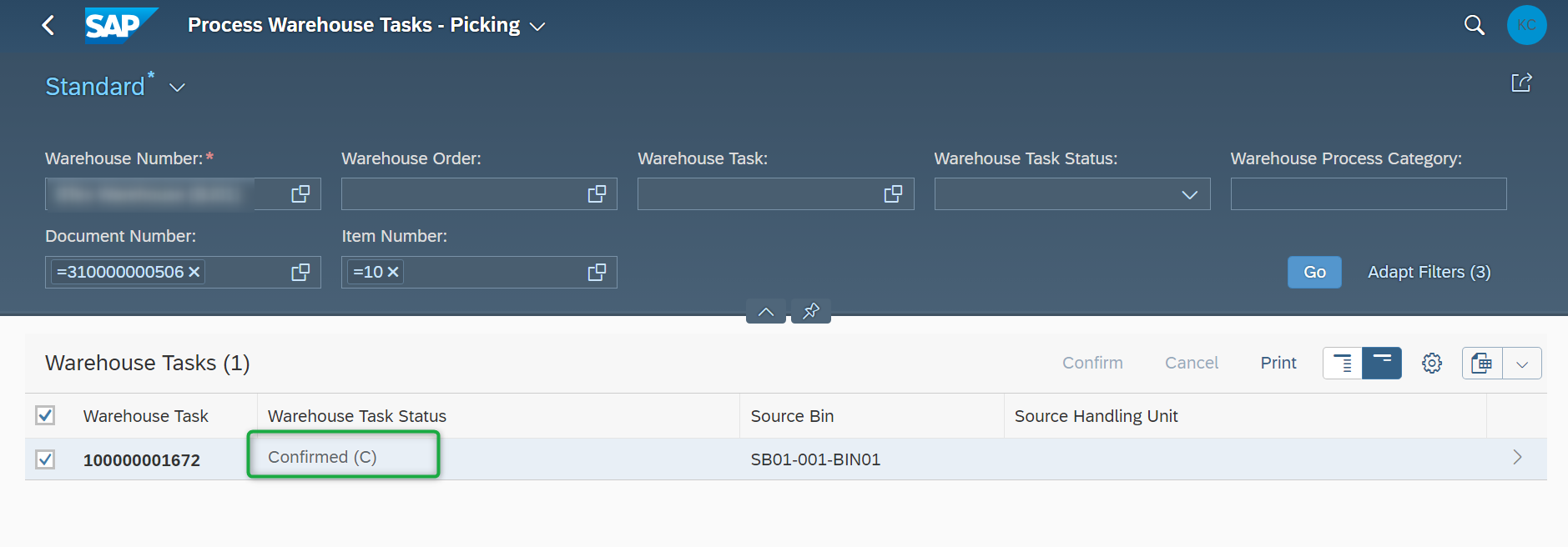Toggle the select-all rows checkbox

[x=45, y=415]
